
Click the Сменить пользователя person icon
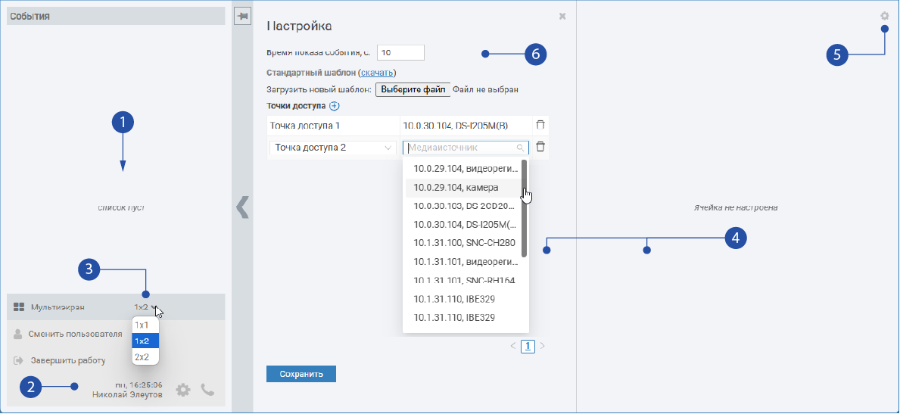tap(18, 334)
